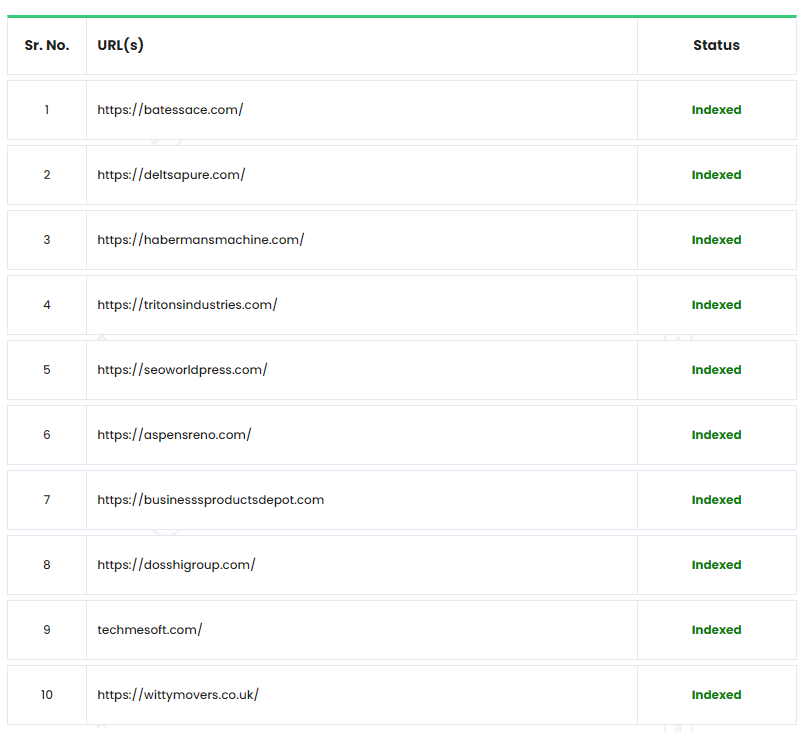Open the seoworldpress.com URL

point(182,370)
